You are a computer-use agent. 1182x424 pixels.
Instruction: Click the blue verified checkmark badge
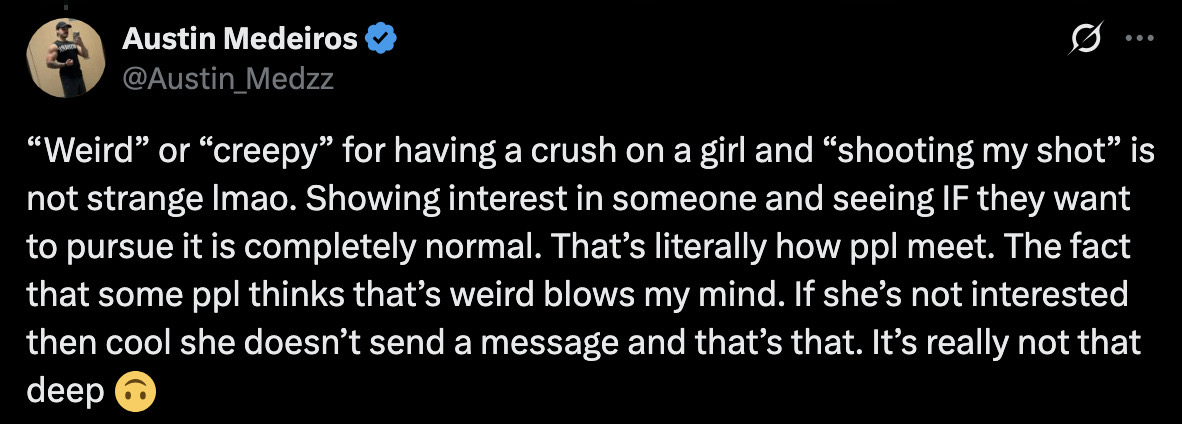(383, 40)
